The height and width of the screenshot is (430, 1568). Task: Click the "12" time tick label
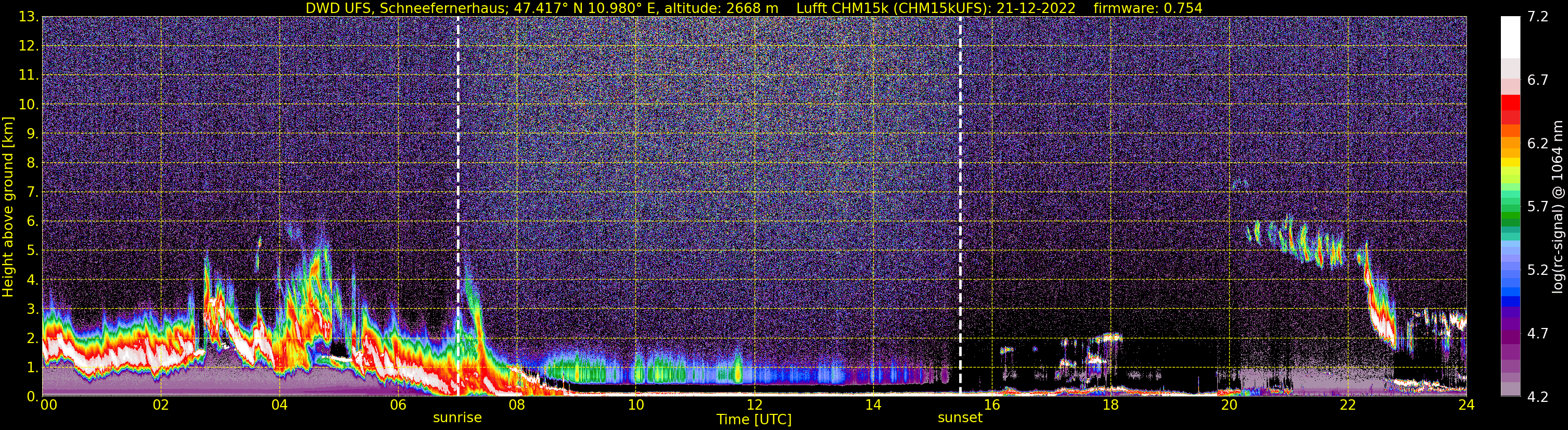click(754, 405)
